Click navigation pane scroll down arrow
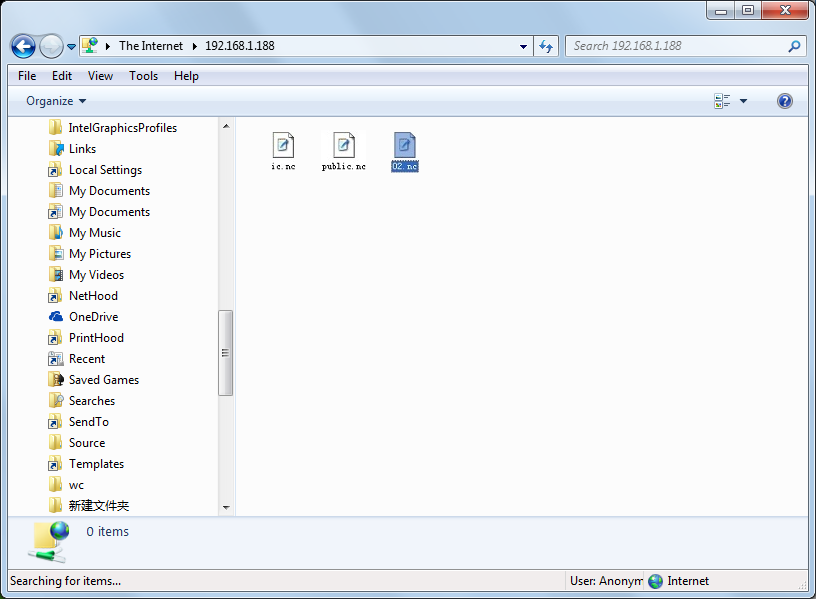 tap(226, 507)
